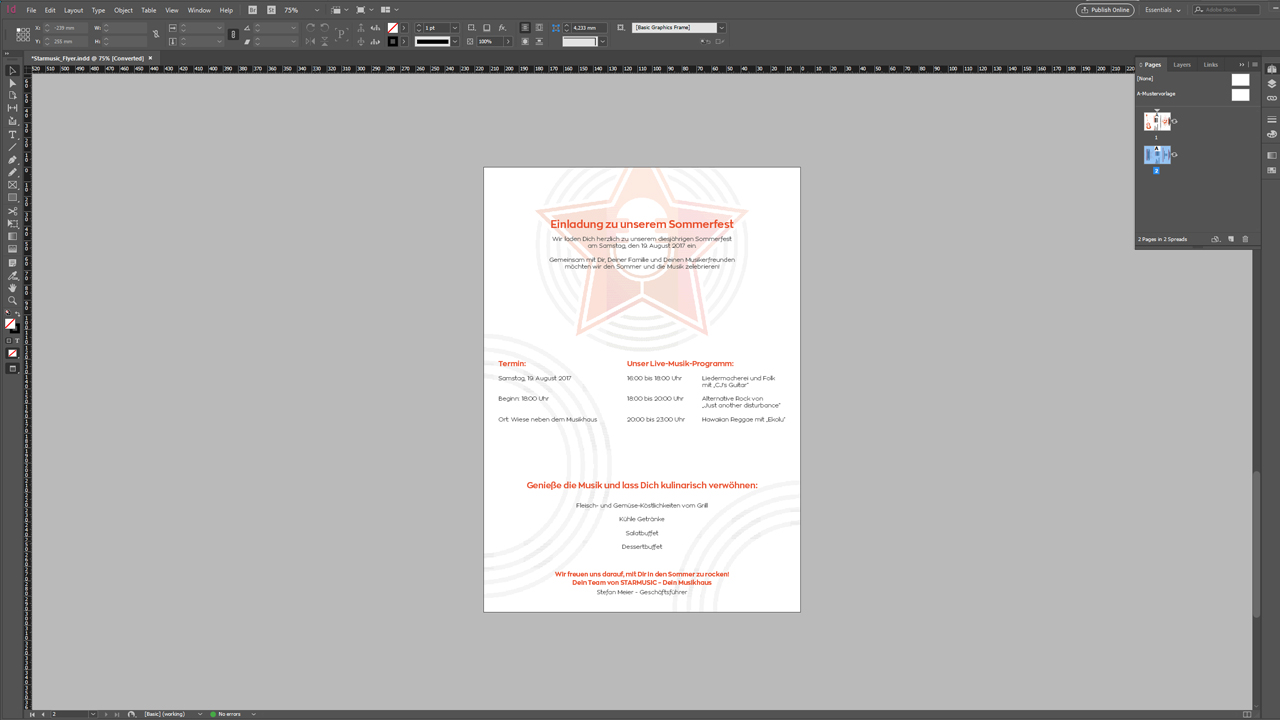Click the No errors preflight status
1280x720 pixels.
coord(225,714)
